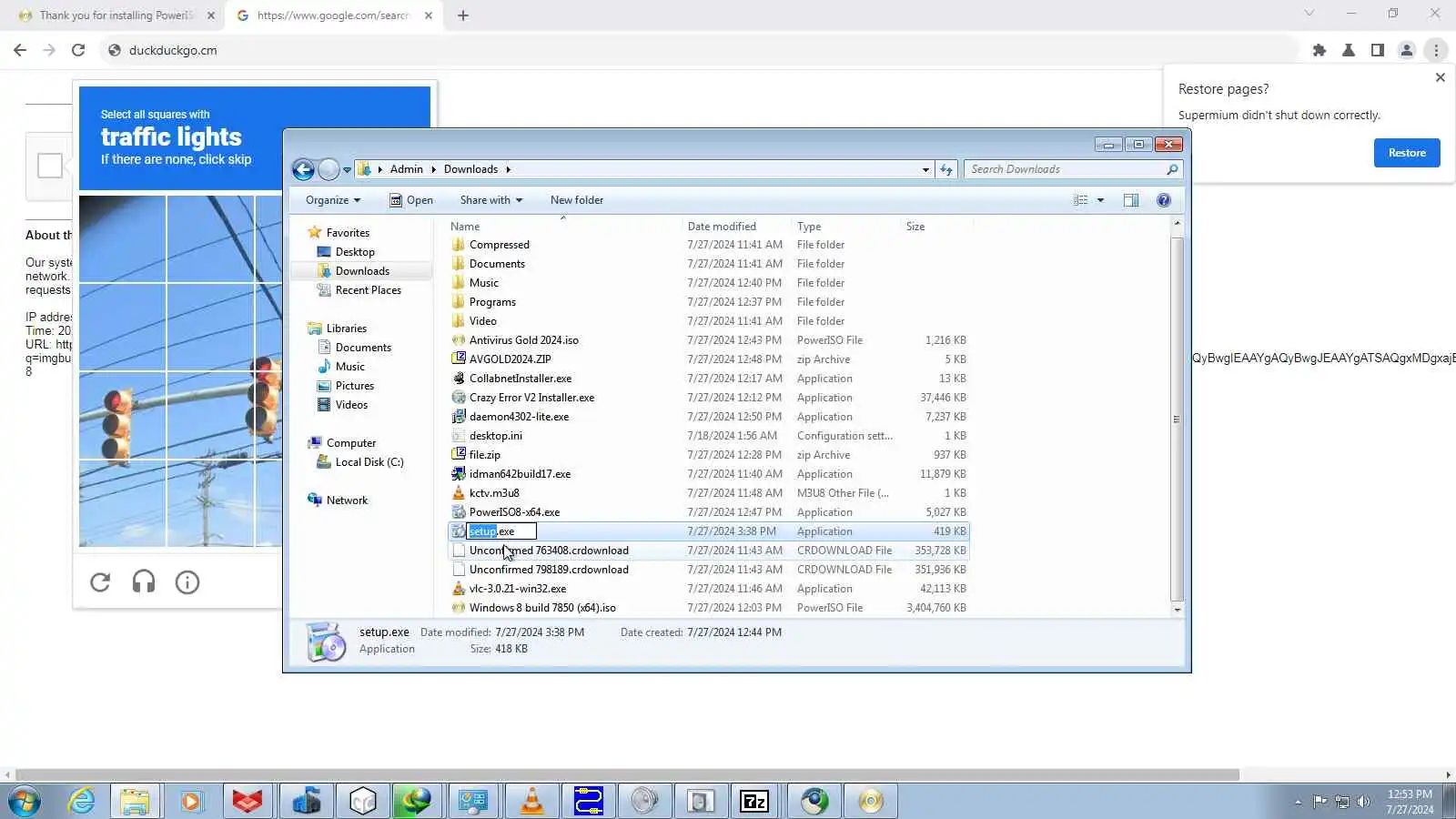Open VLC from the taskbar

pyautogui.click(x=532, y=801)
